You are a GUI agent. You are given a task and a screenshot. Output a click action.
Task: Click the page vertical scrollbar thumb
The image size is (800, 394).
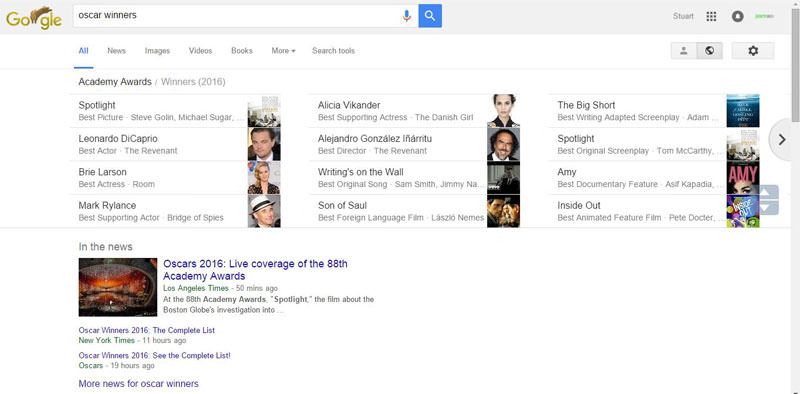coord(795,65)
